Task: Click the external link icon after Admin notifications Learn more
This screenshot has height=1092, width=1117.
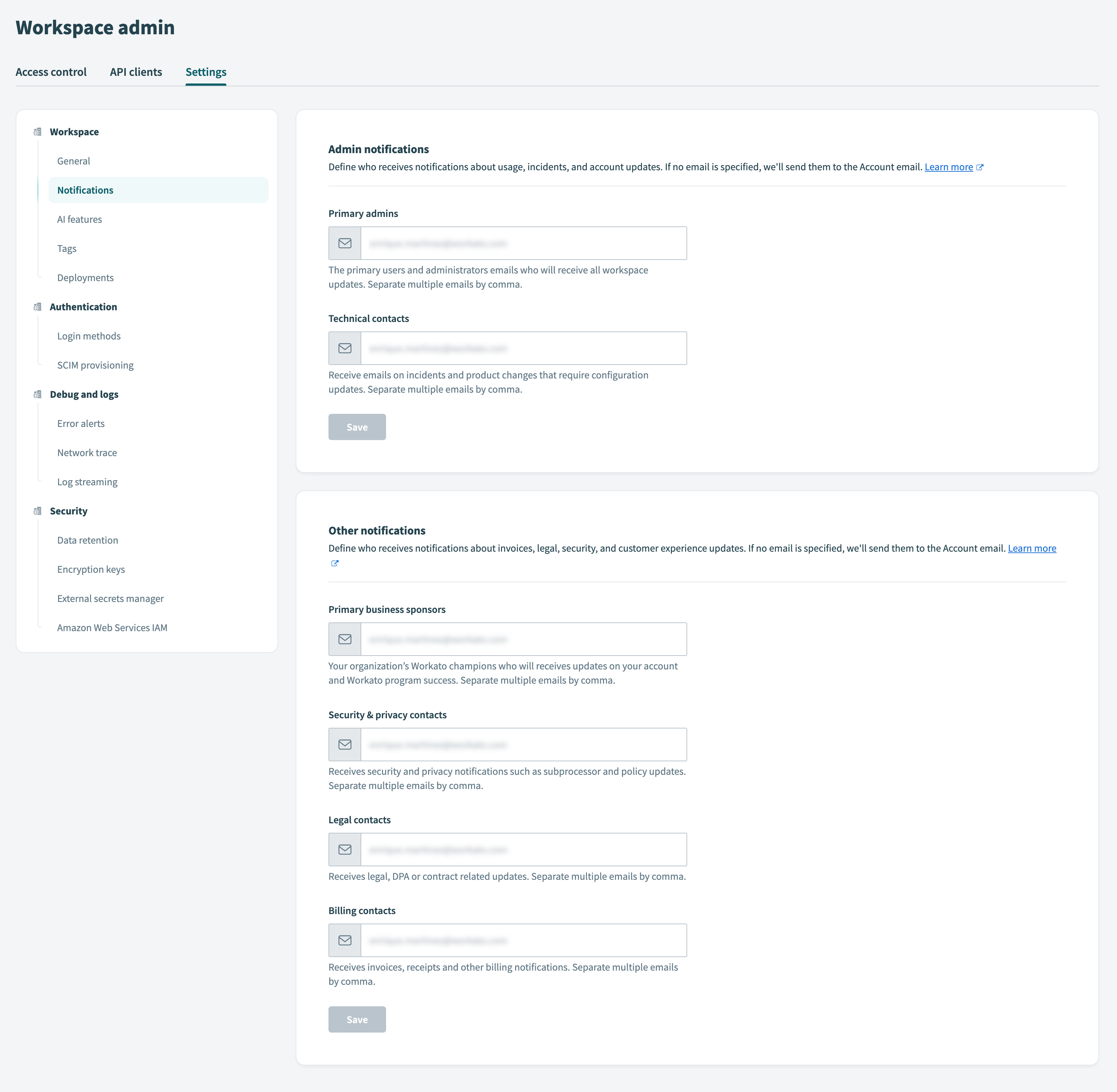Action: click(x=980, y=167)
